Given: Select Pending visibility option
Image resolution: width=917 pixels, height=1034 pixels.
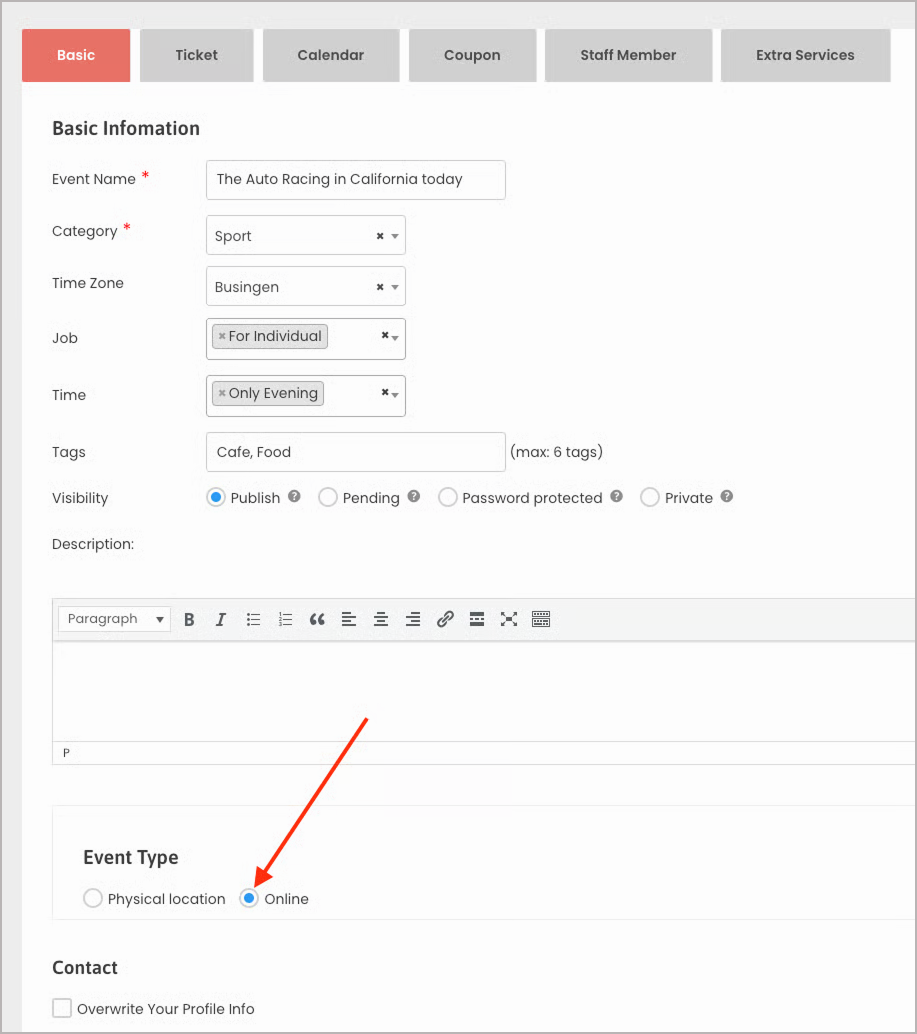Looking at the screenshot, I should 328,498.
